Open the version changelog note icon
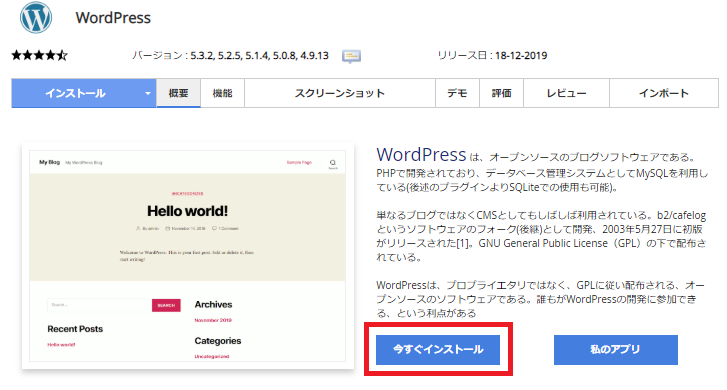727x390 pixels. tap(351, 56)
